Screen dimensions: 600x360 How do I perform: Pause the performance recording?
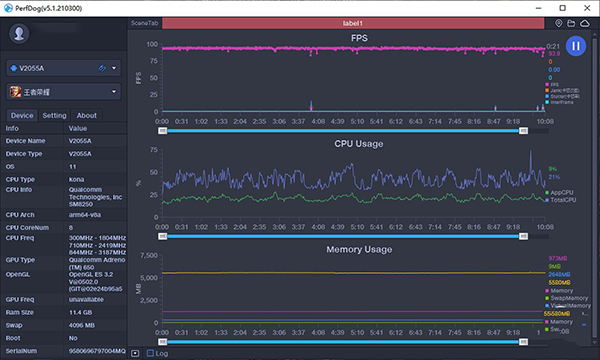[576, 46]
